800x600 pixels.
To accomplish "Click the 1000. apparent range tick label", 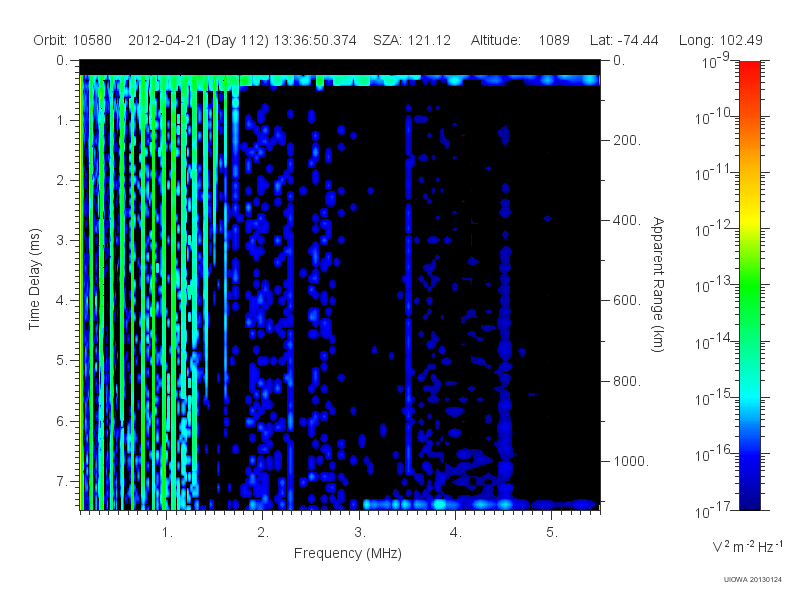I will pos(631,461).
